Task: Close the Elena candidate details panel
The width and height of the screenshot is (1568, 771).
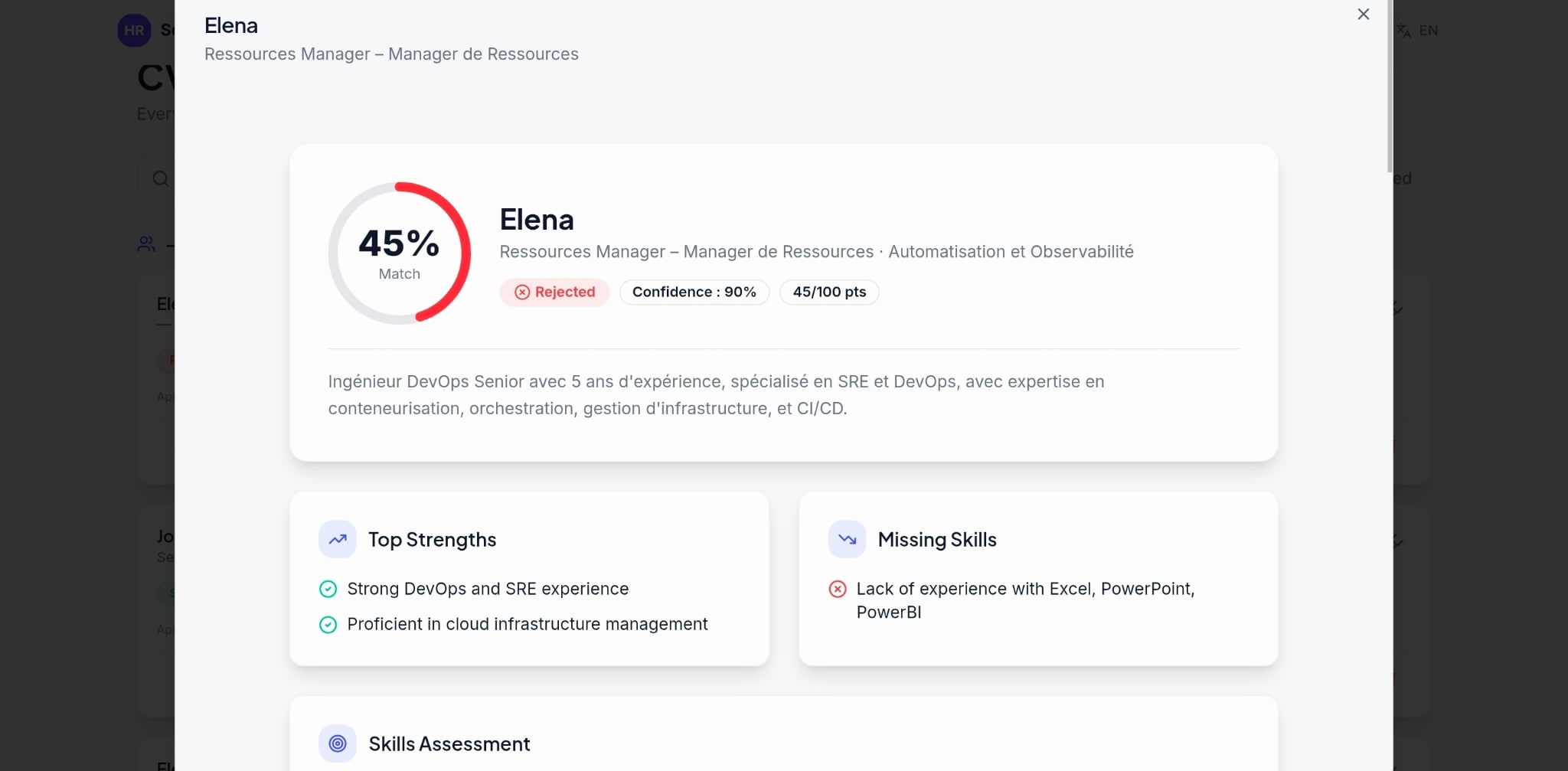Action: tap(1363, 15)
